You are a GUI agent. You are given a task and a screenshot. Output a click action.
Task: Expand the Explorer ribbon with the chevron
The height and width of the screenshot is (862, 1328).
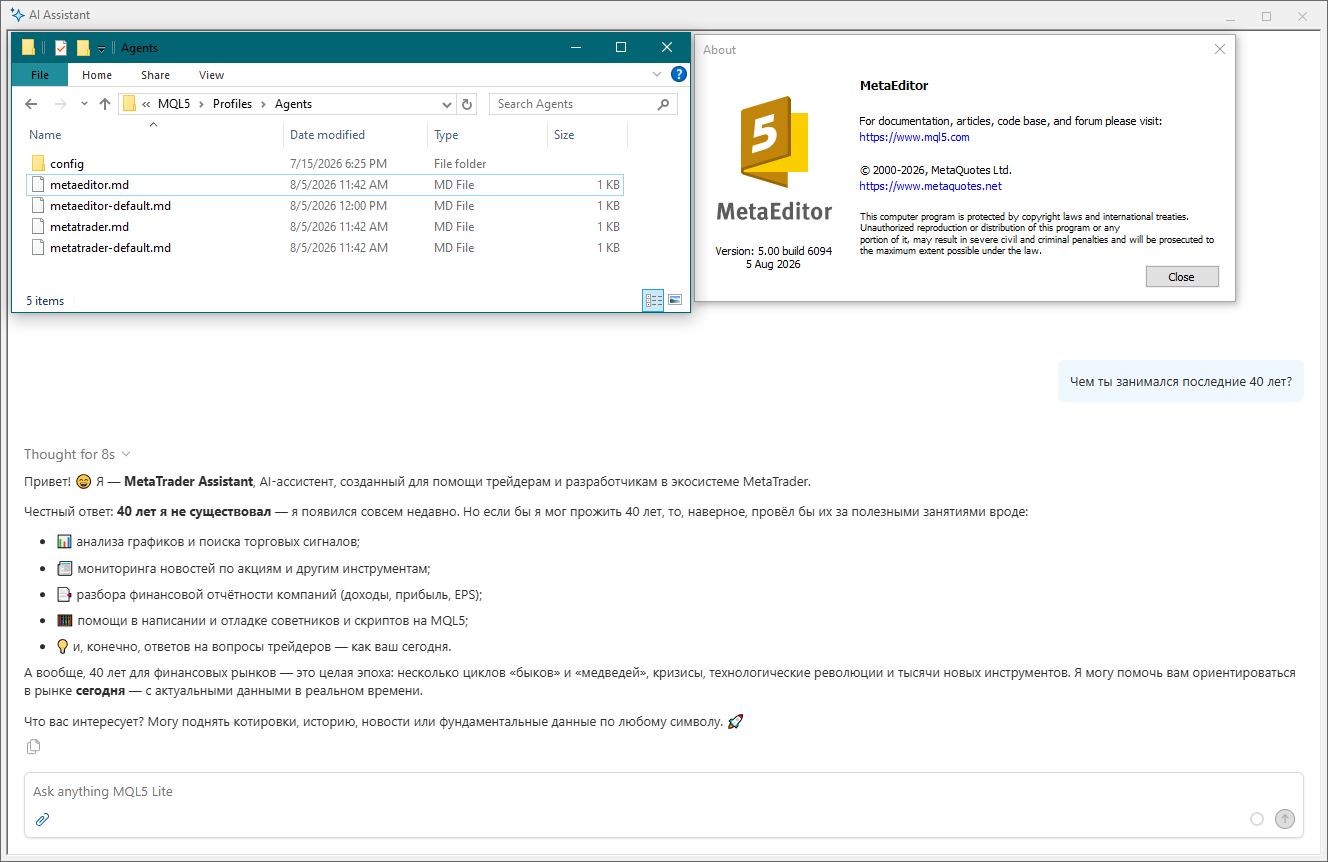[x=657, y=74]
